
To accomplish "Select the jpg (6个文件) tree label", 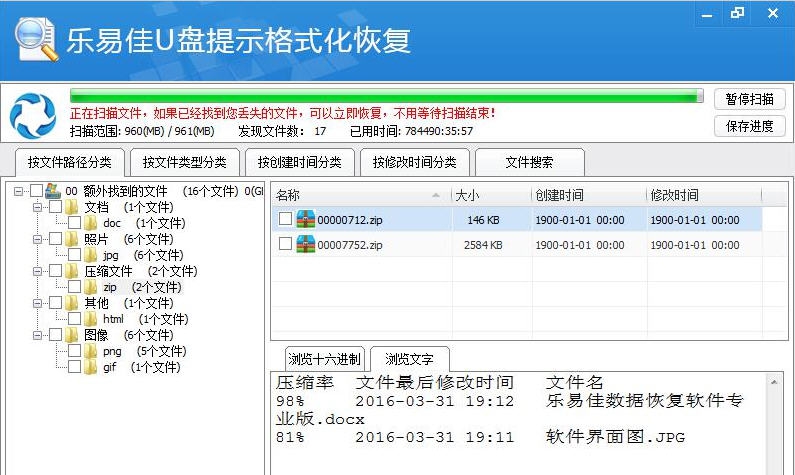I will 143,255.
